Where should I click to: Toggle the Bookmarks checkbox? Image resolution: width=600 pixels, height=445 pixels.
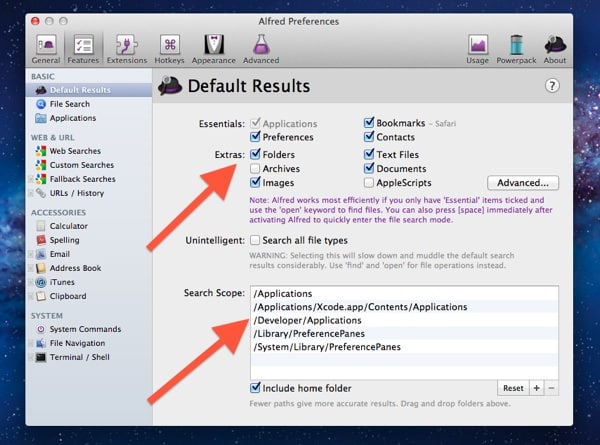369,123
